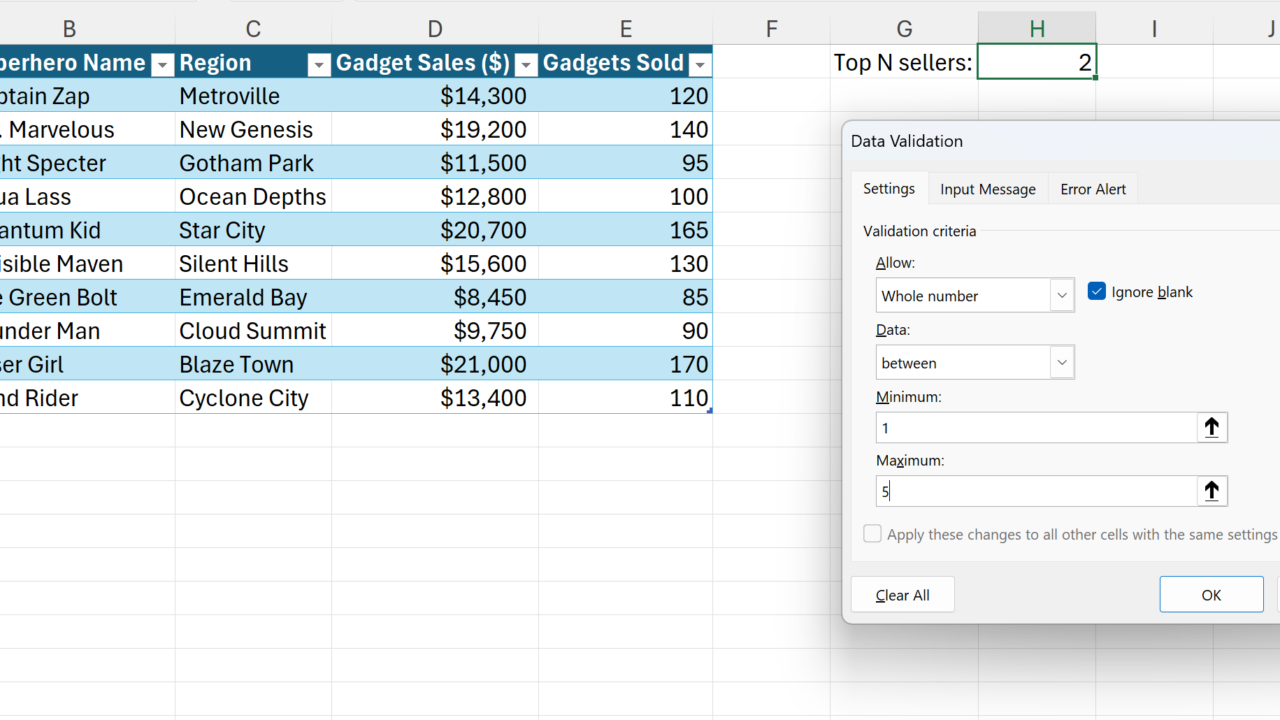1280x720 pixels.
Task: Click inside the Minimum input field
Action: [x=1035, y=428]
